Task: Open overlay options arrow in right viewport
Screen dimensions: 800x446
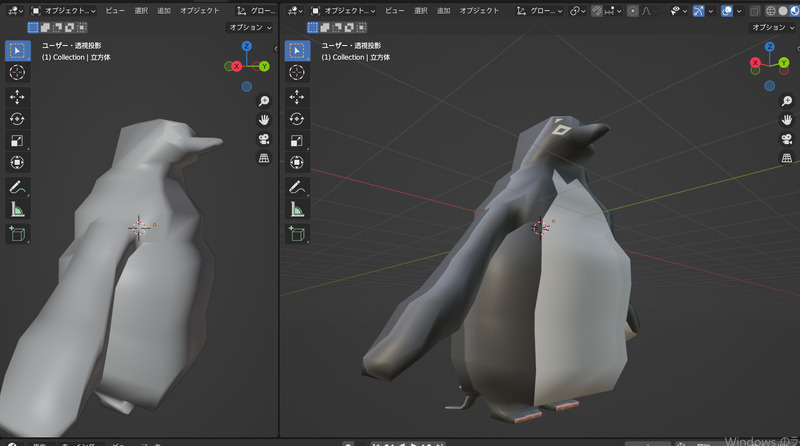Action: (739, 11)
